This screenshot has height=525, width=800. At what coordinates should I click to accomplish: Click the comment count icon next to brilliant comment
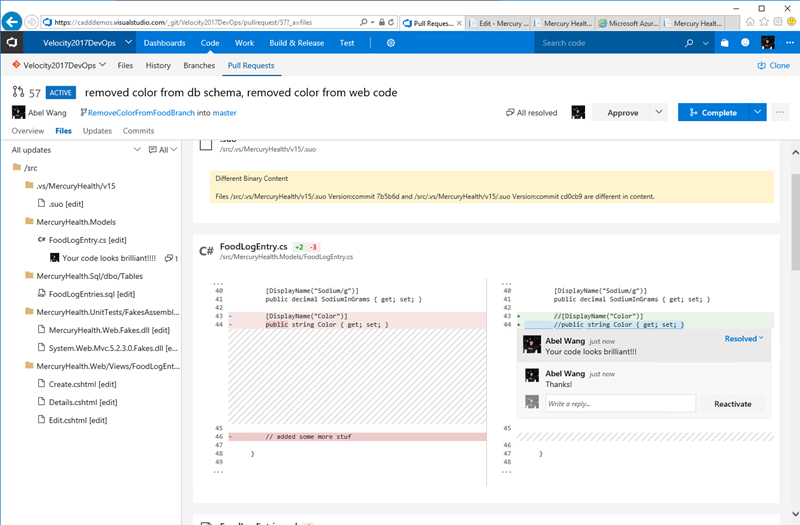pos(171,258)
